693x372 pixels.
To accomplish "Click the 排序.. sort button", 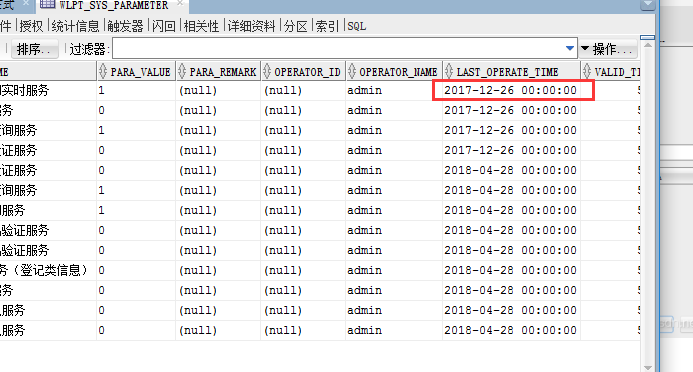I will click(34, 49).
